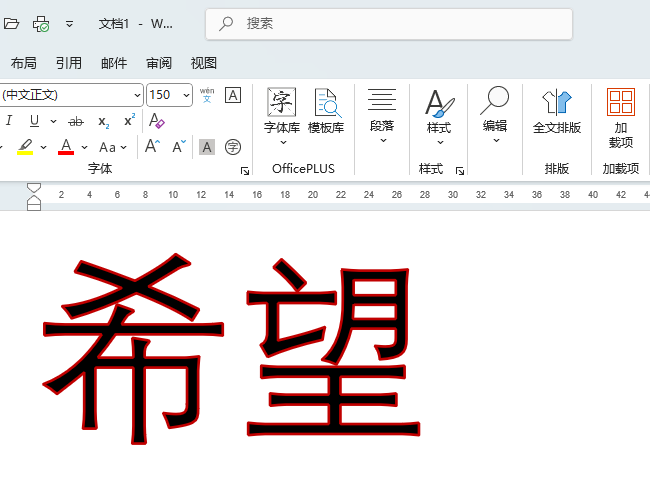The width and height of the screenshot is (650, 491).
Task: Toggle superscript formatting
Action: (x=129, y=120)
